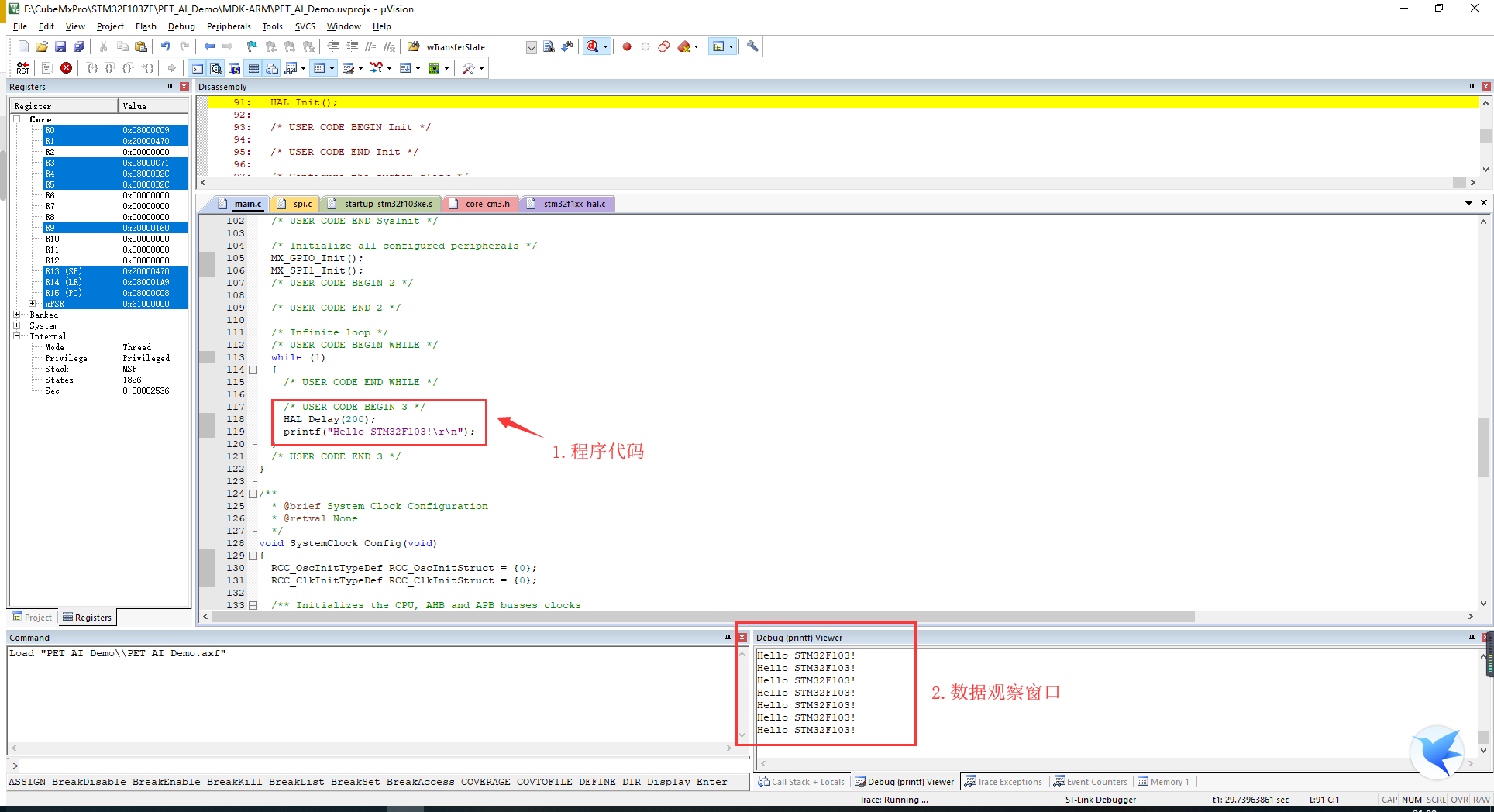Click the ST-Link Debugger status text
The image size is (1494, 812).
(1100, 800)
